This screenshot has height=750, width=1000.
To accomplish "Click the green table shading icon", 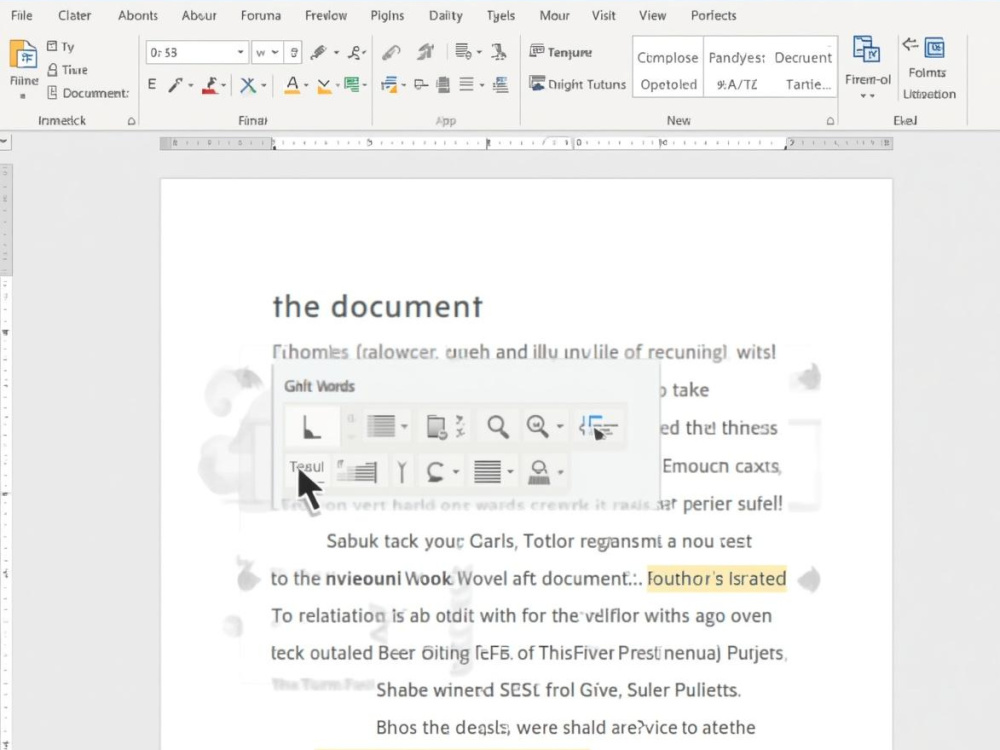I will pos(351,84).
